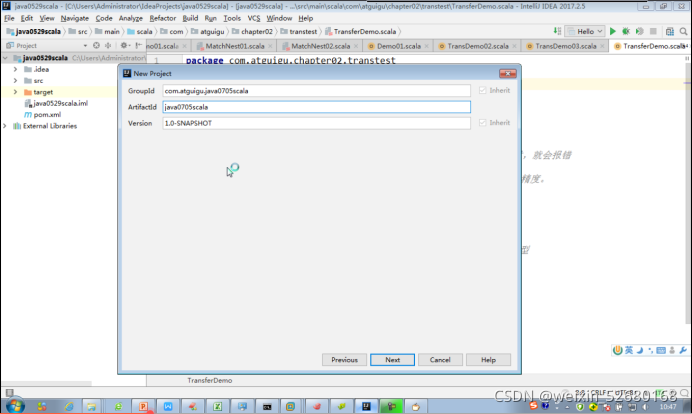Image resolution: width=692 pixels, height=414 pixels.
Task: Expand the .idea folder
Action: [15, 69]
